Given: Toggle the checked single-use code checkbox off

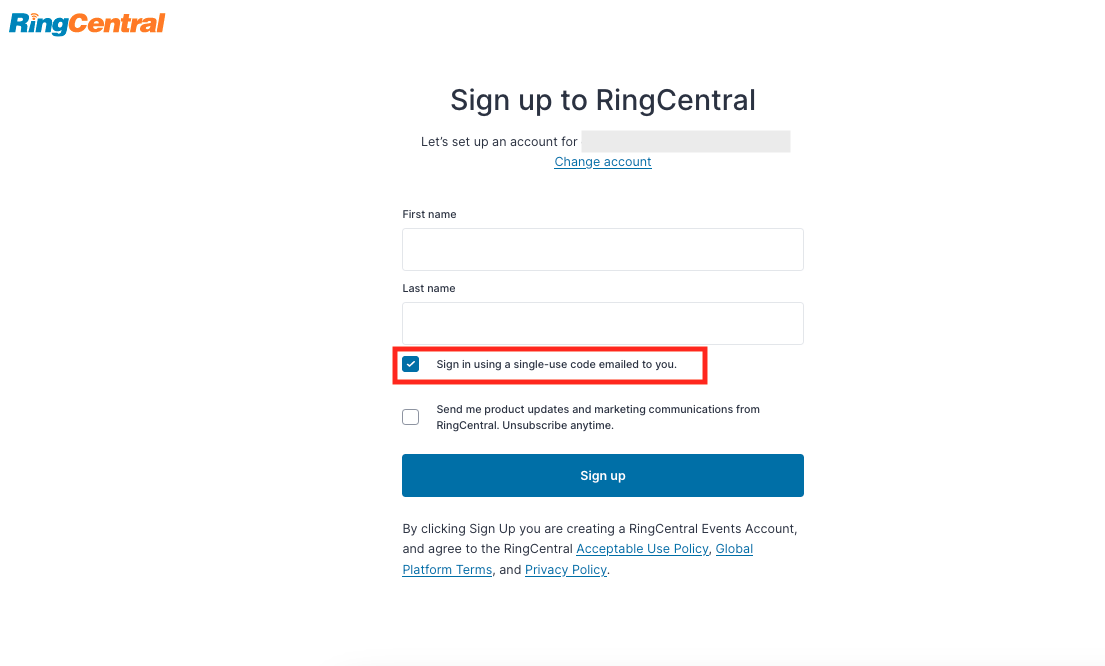Looking at the screenshot, I should click(410, 363).
